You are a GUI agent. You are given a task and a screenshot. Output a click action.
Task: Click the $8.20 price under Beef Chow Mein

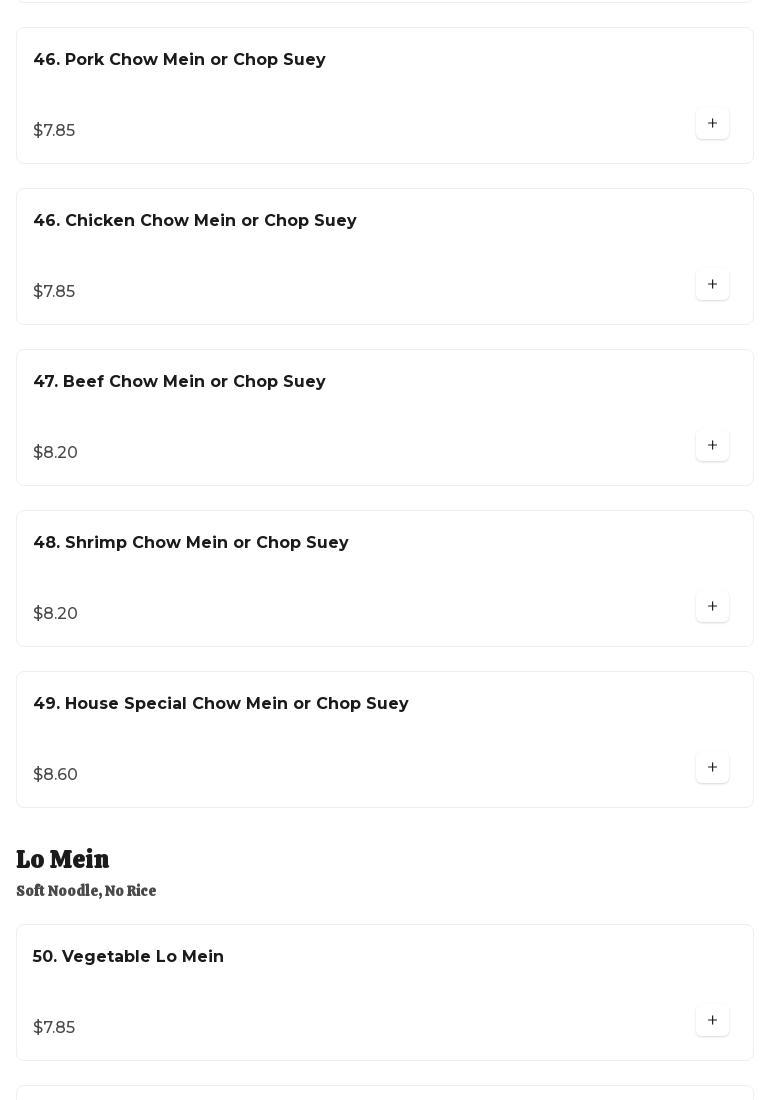[55, 453]
